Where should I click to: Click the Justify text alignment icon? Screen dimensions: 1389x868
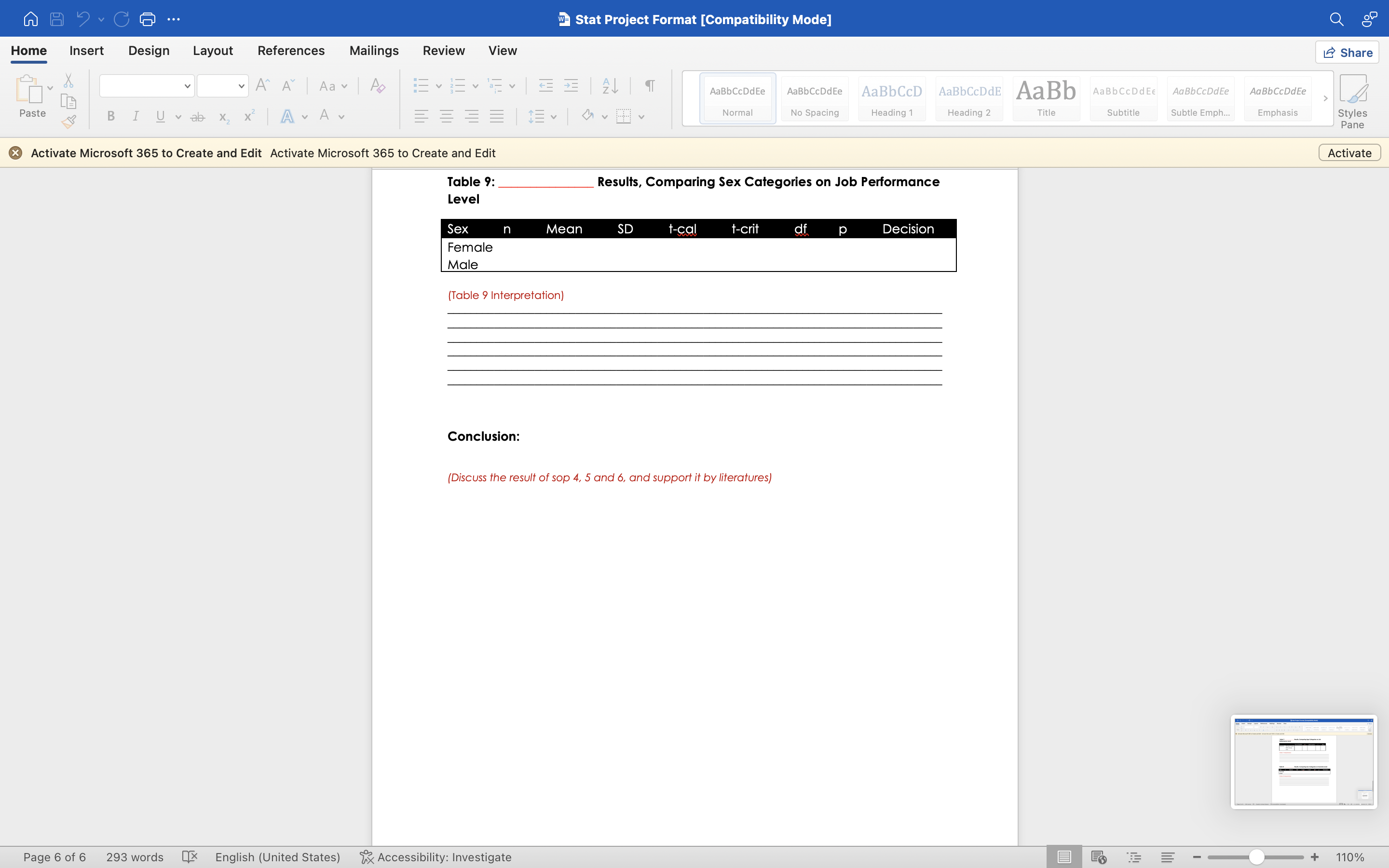[x=496, y=117]
